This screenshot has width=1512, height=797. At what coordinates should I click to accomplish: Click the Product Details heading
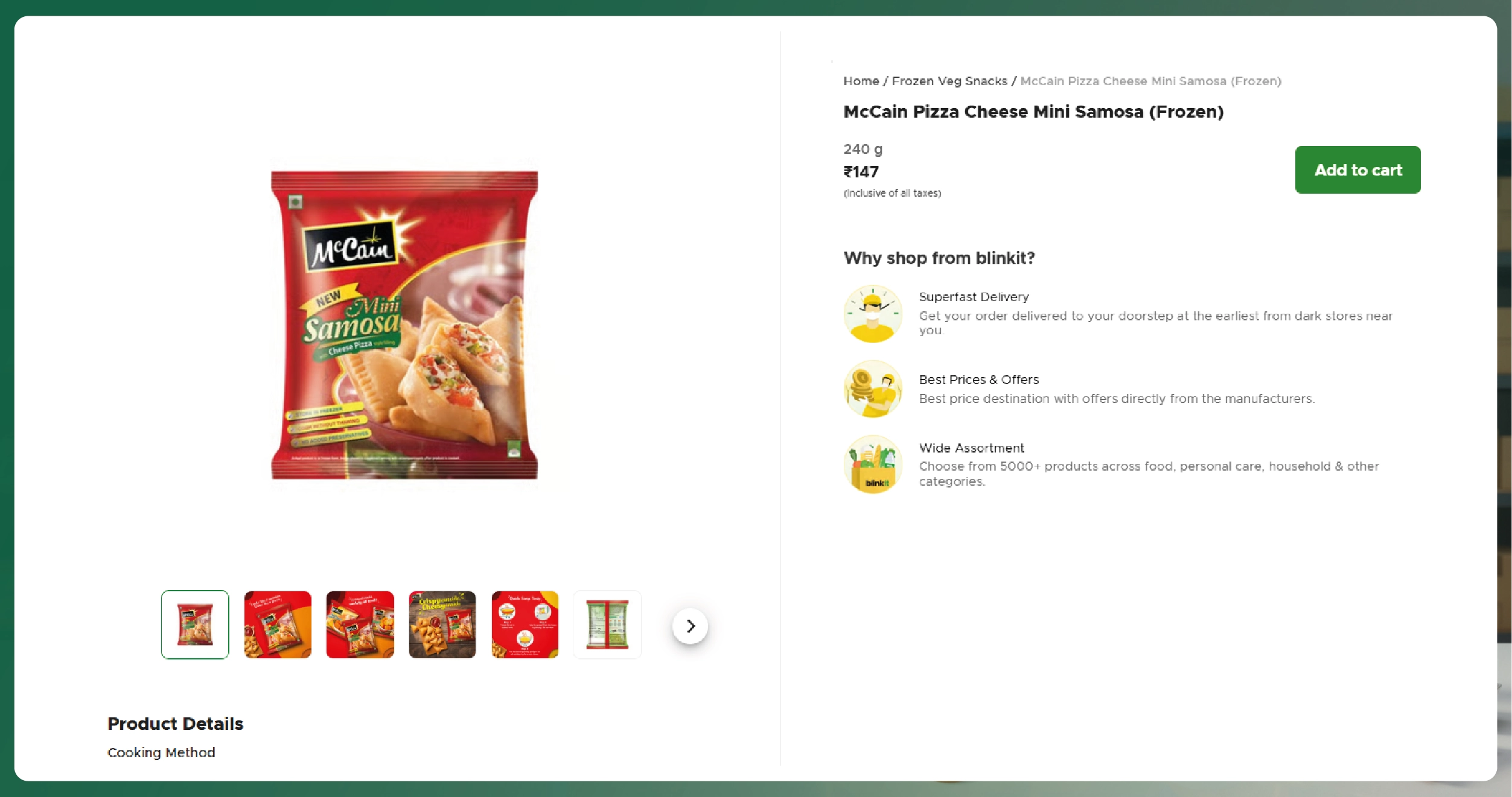point(175,723)
